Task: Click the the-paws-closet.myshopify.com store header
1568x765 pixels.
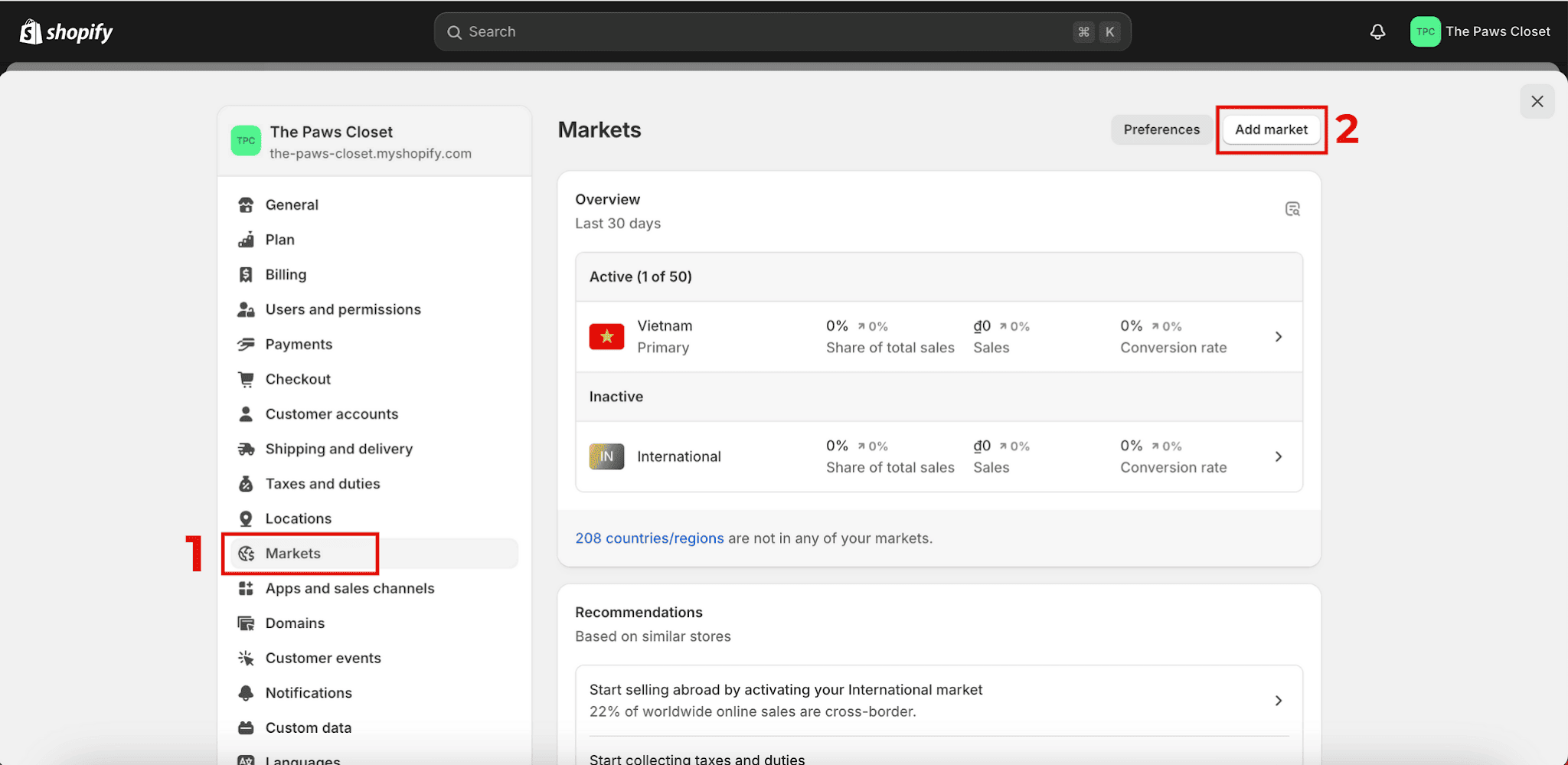Action: pos(374,142)
